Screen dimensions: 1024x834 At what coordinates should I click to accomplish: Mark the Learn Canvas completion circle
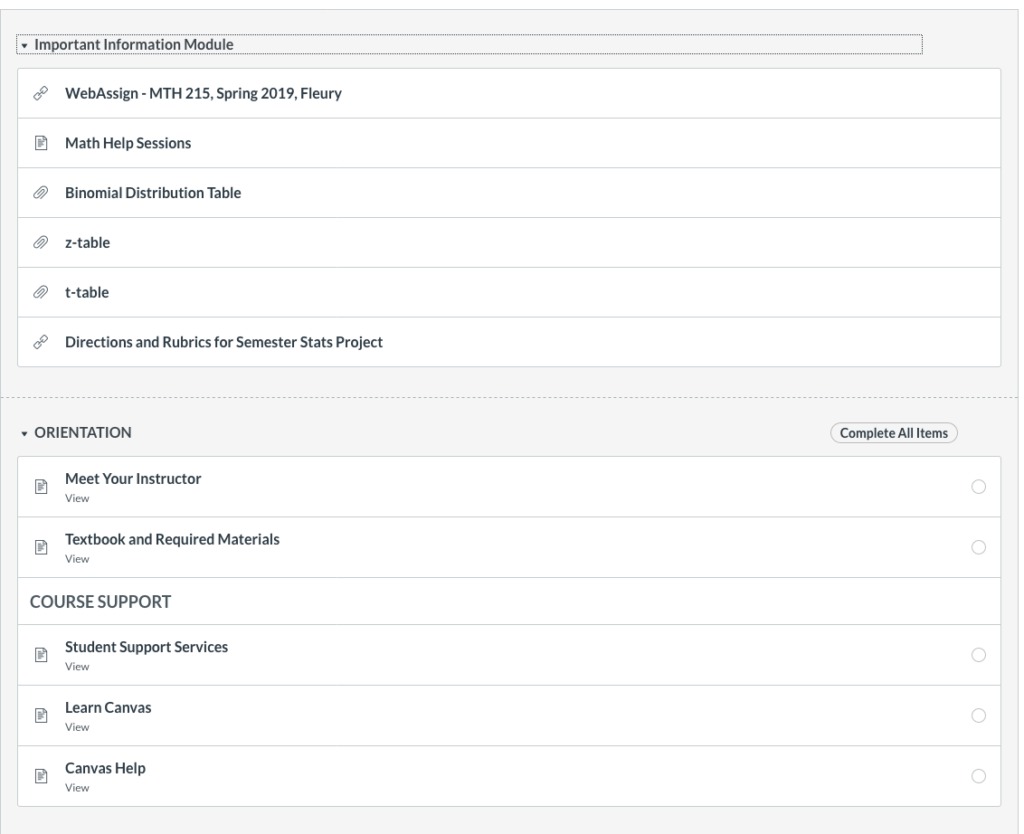978,716
